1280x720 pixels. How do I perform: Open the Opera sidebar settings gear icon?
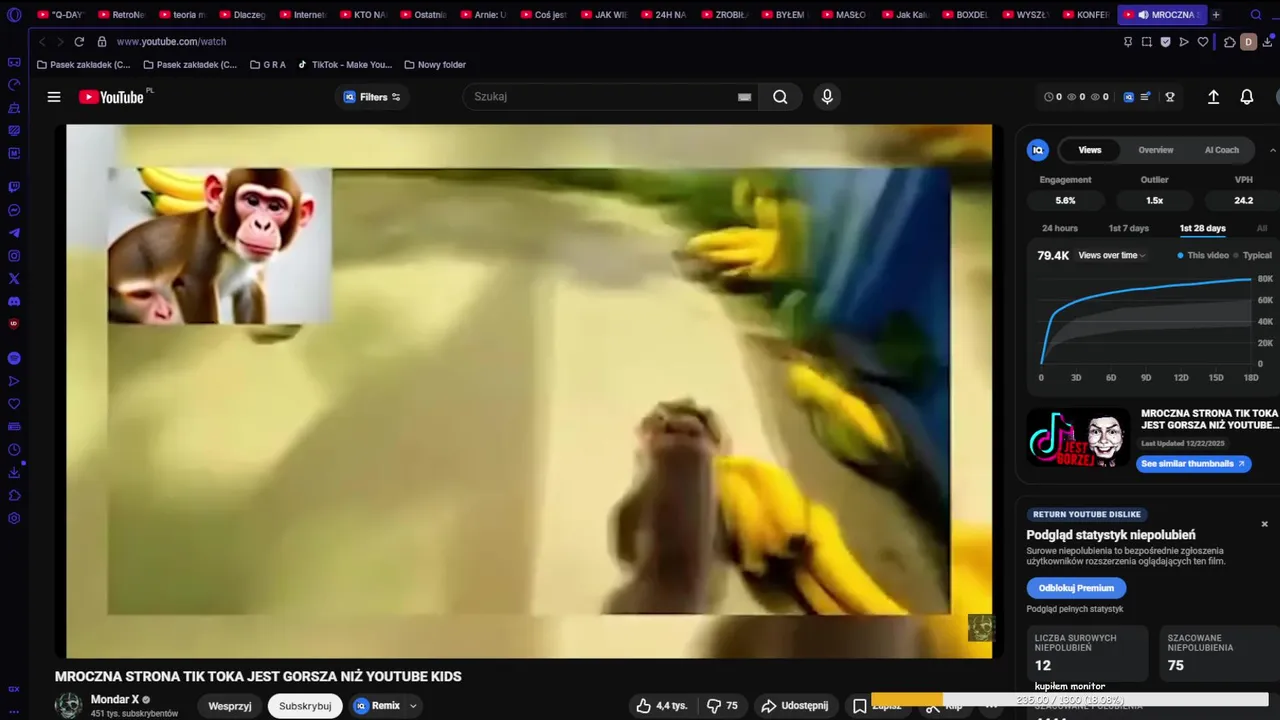click(14, 518)
